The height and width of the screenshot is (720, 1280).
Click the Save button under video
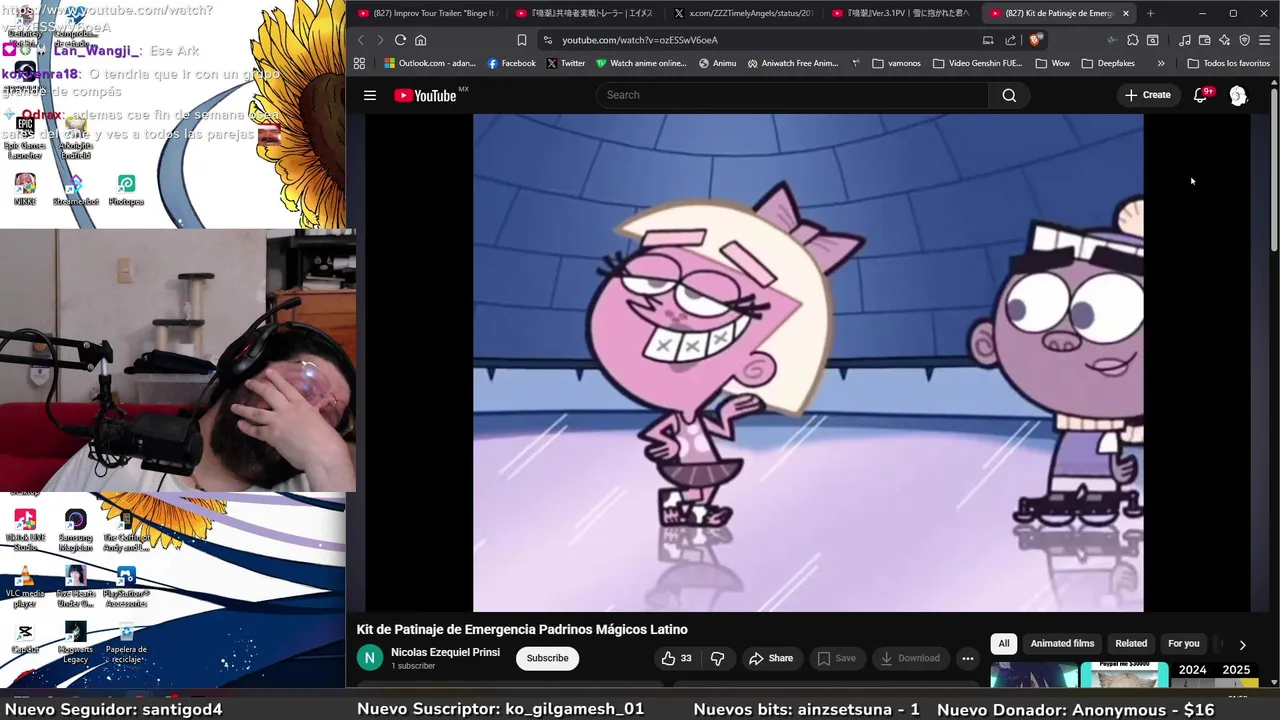tap(837, 658)
